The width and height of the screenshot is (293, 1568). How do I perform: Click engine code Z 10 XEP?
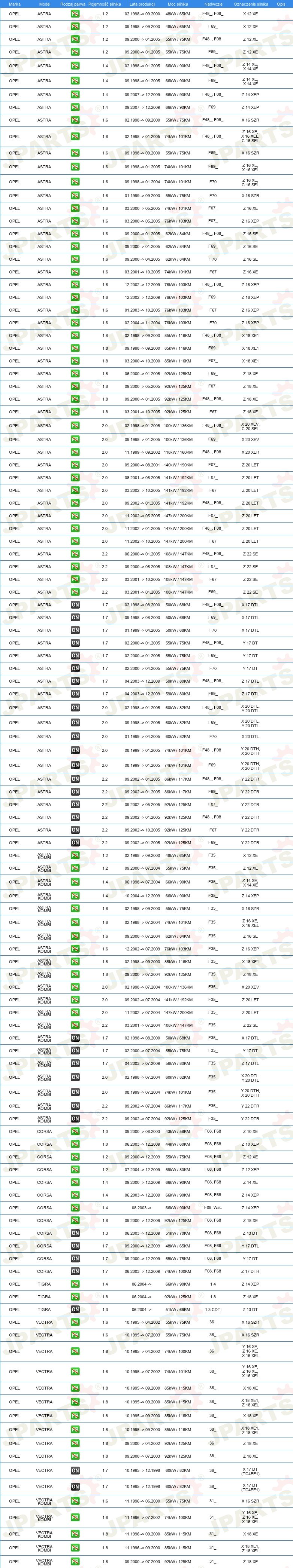[250, 1144]
